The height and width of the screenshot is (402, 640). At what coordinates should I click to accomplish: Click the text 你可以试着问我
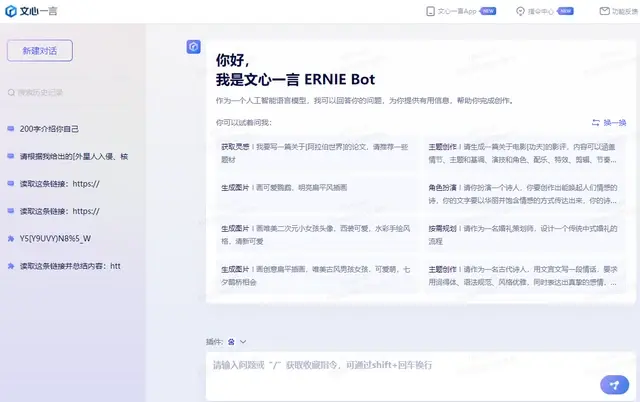tap(244, 122)
